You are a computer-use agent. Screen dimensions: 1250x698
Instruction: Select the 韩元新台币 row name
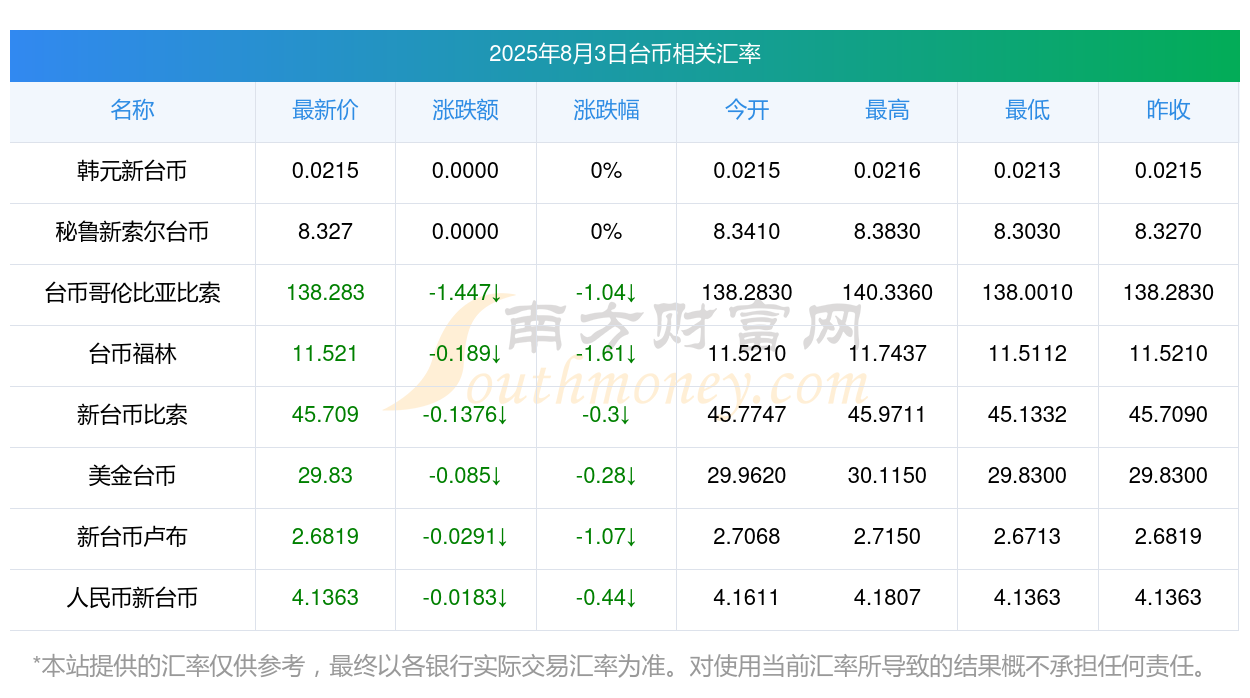click(132, 171)
